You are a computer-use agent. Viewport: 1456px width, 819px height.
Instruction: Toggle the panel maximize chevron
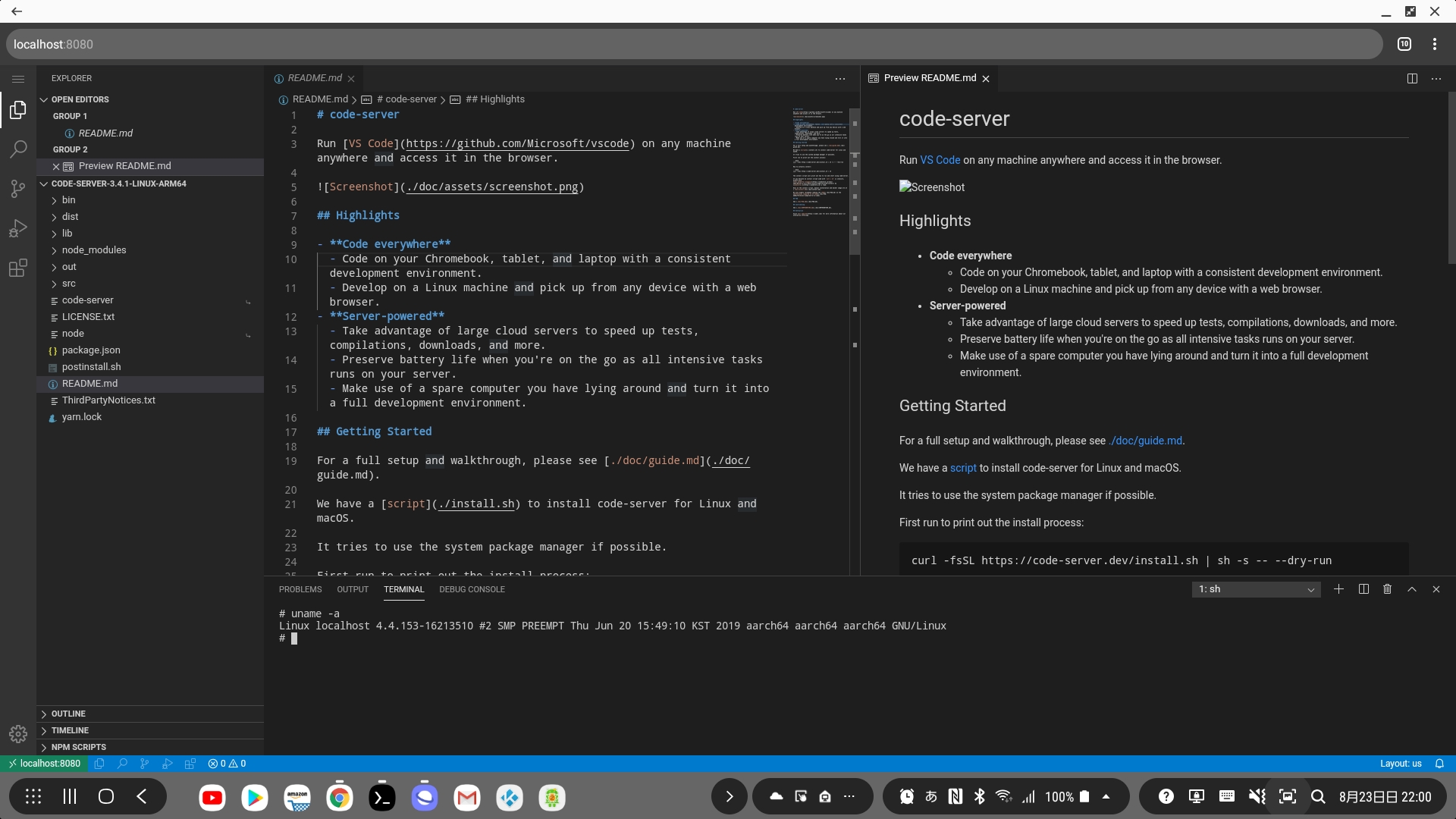(x=1412, y=589)
